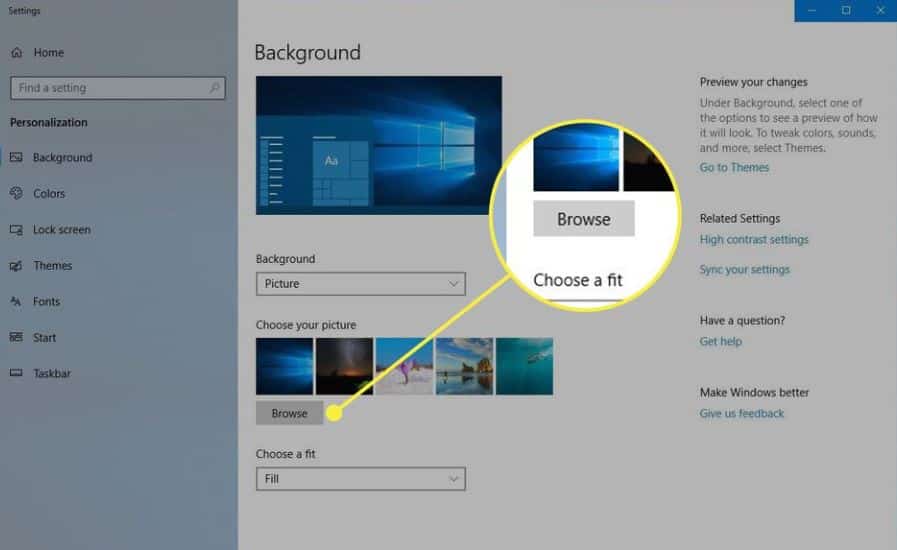This screenshot has height=550, width=897.
Task: Follow the Go to Themes link
Action: tap(734, 168)
